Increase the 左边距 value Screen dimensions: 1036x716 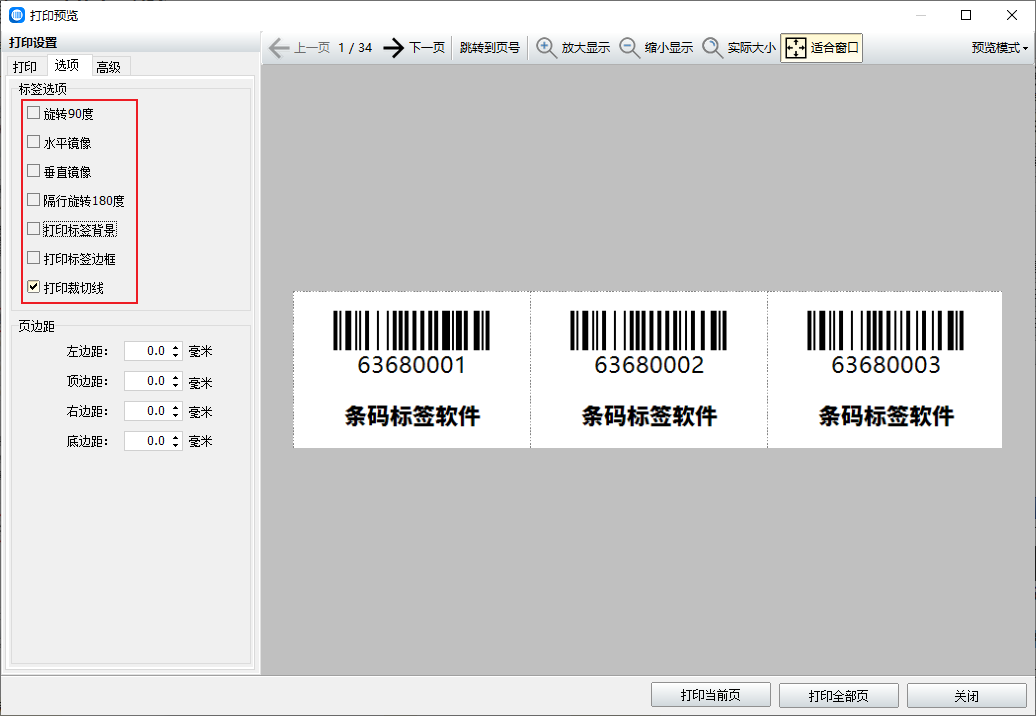pyautogui.click(x=176, y=347)
